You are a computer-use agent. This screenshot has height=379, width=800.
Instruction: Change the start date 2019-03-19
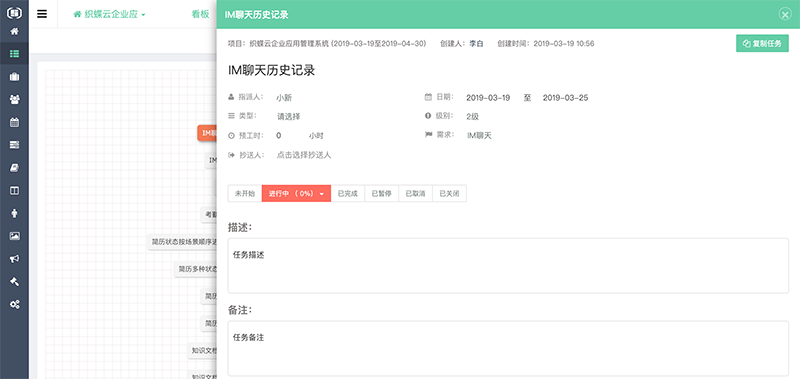pyautogui.click(x=488, y=98)
